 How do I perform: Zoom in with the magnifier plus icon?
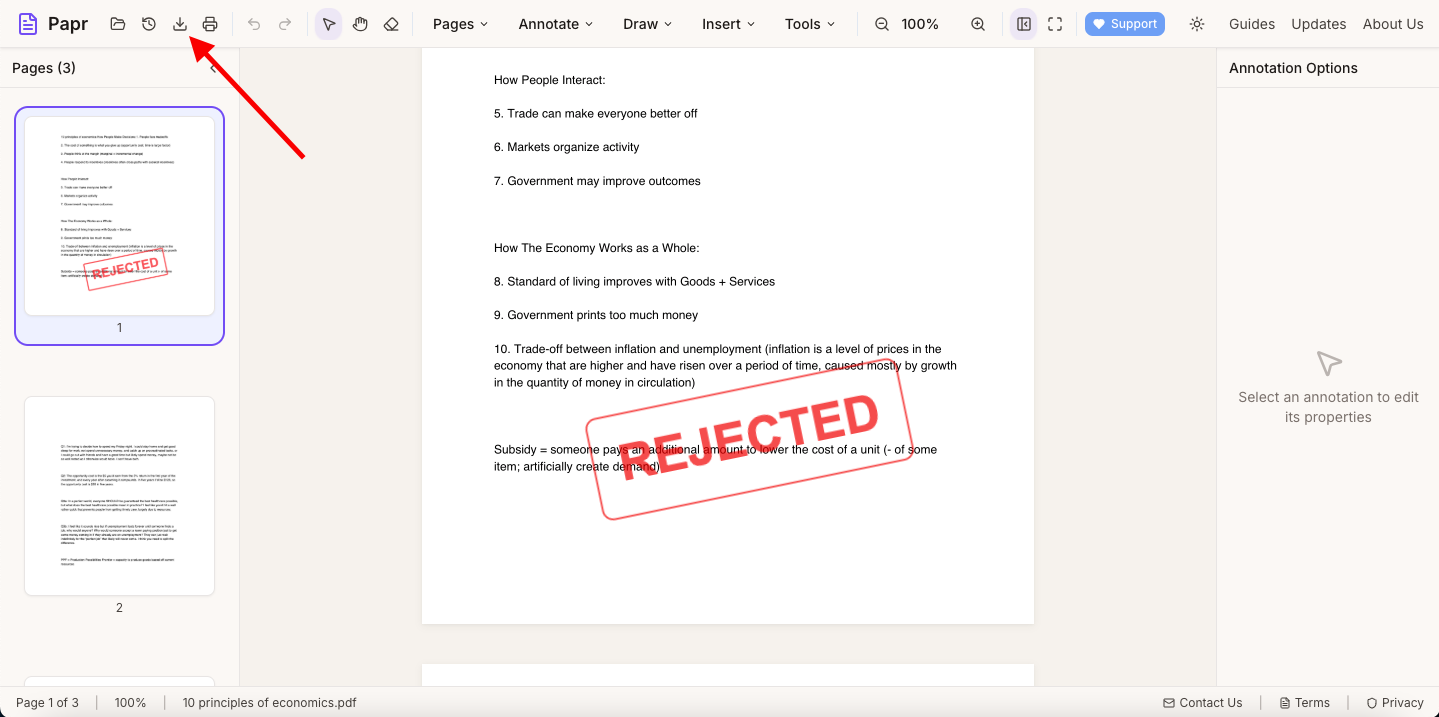pyautogui.click(x=977, y=23)
